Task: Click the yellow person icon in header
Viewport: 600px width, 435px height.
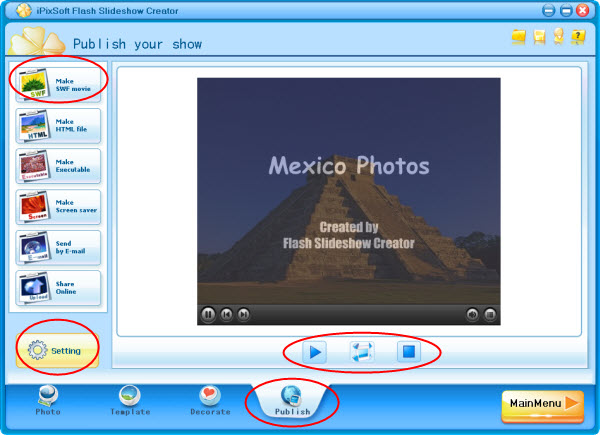Action: (559, 36)
